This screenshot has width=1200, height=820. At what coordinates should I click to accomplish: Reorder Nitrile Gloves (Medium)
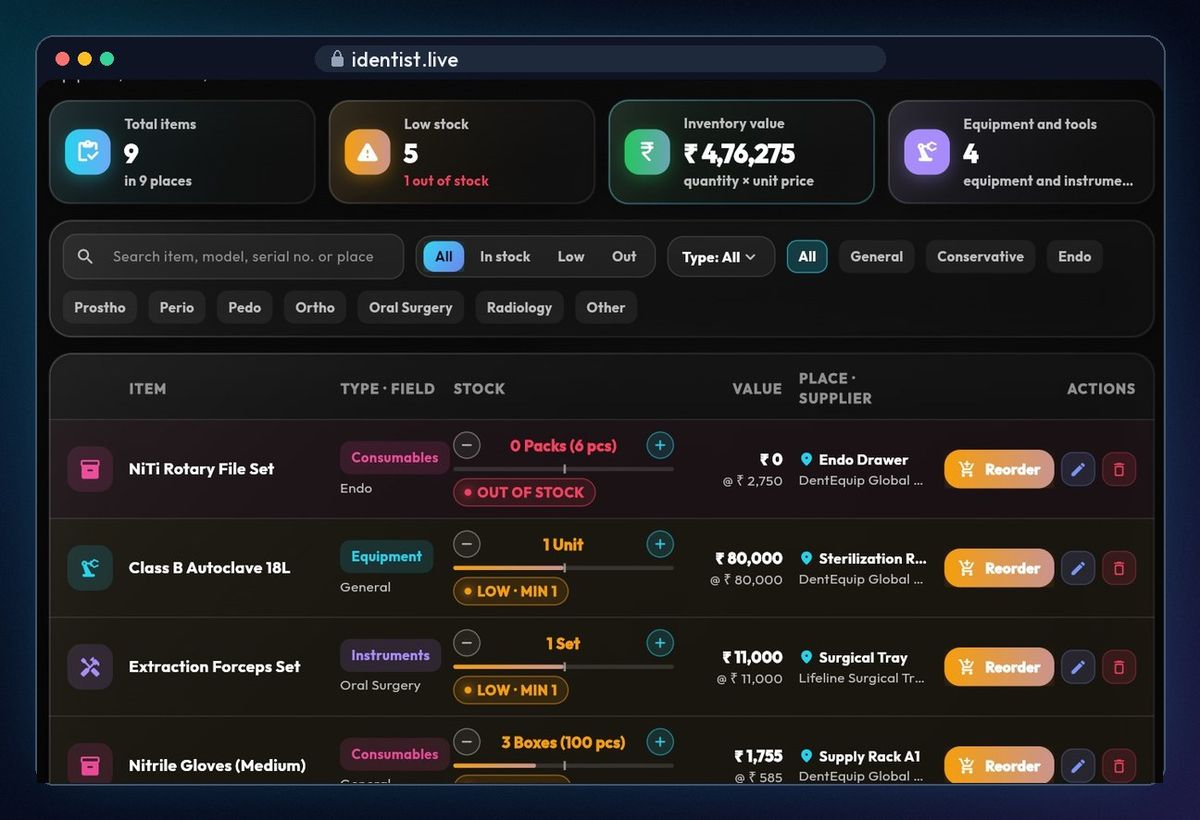[x=999, y=766]
